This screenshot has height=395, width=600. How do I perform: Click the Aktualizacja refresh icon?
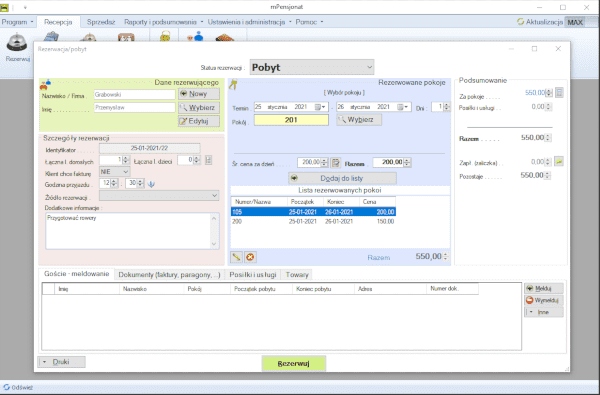coord(520,22)
